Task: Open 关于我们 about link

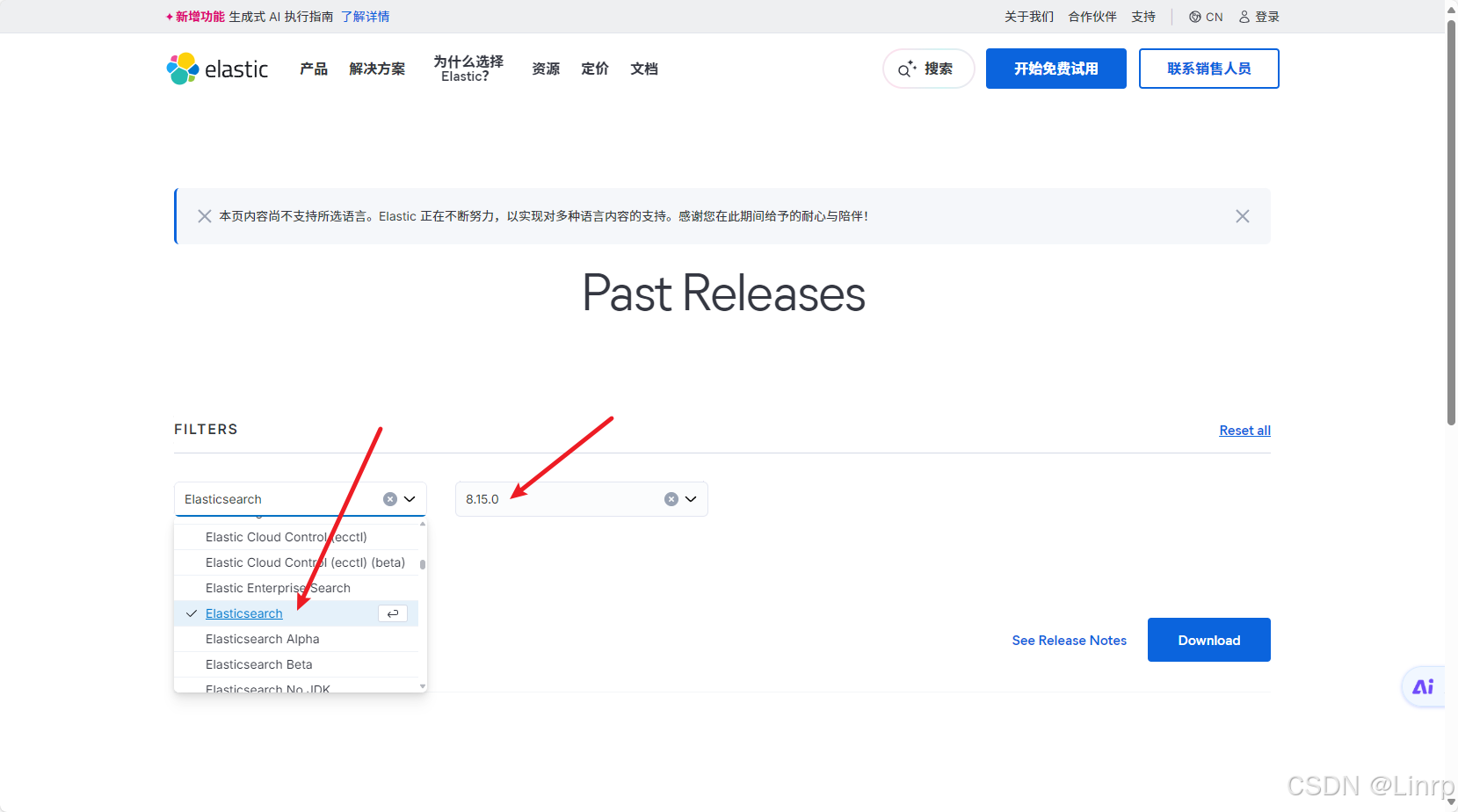Action: [x=1029, y=17]
